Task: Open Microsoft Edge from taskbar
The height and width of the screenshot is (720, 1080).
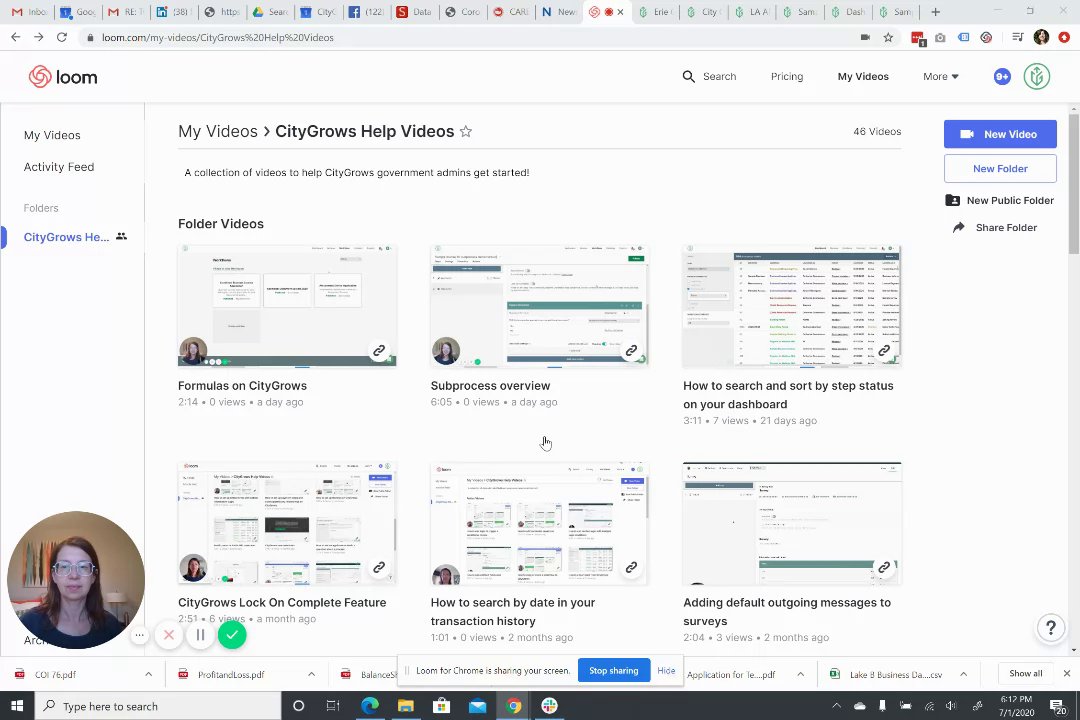Action: tap(370, 706)
